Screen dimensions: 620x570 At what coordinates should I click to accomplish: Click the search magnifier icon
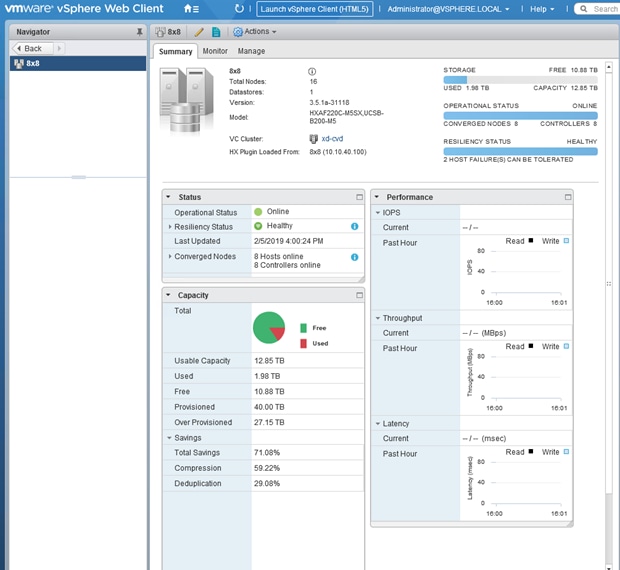coord(583,9)
